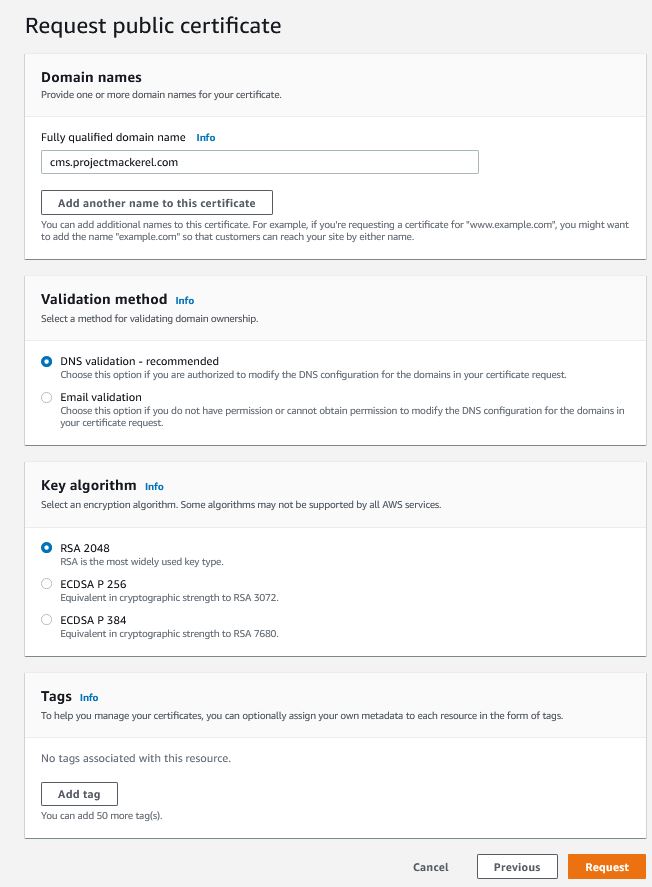Click the Domain names section heading

(x=91, y=77)
